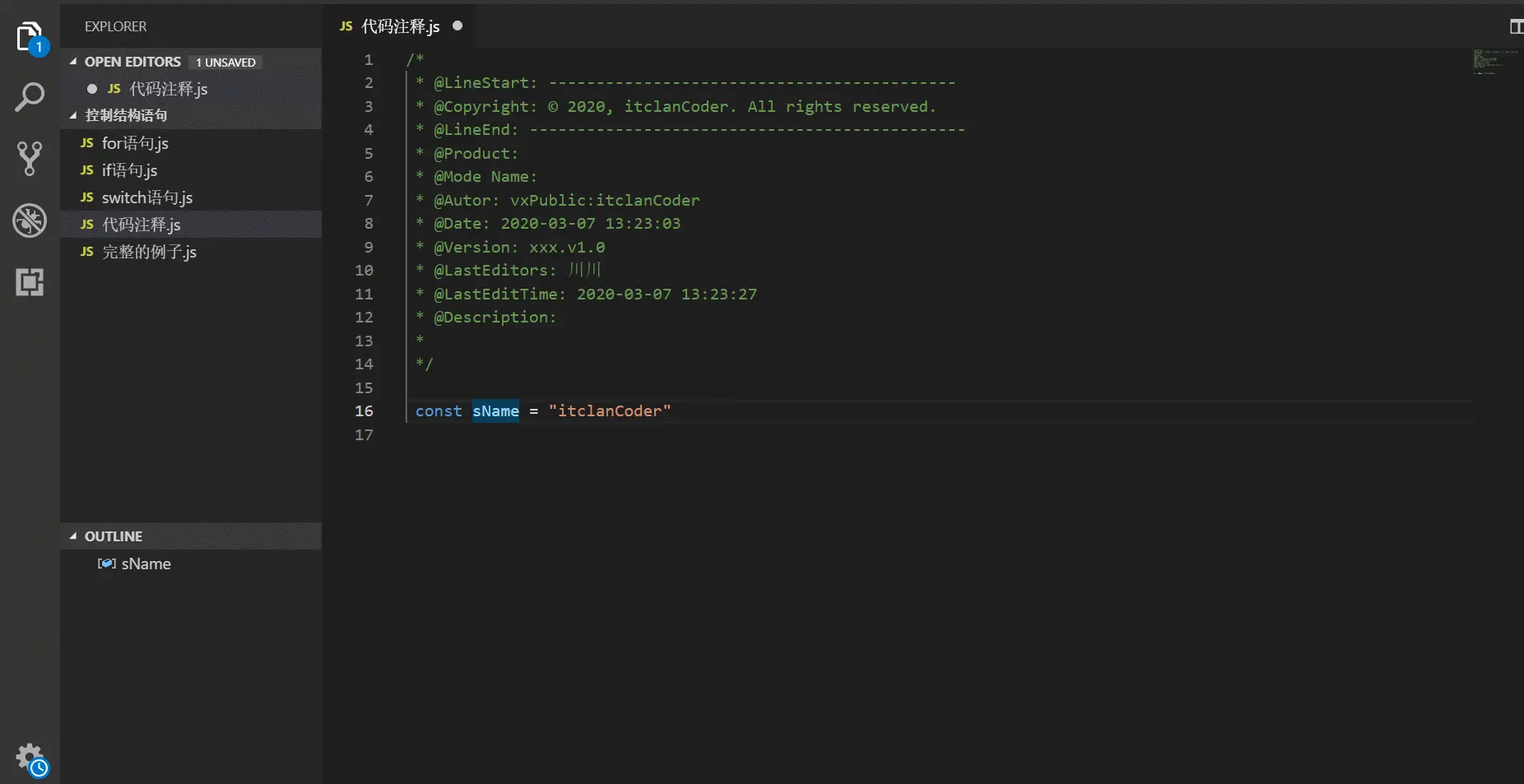Click the @Product: comment line
Screen dimensions: 1524x784
pyautogui.click(x=467, y=154)
